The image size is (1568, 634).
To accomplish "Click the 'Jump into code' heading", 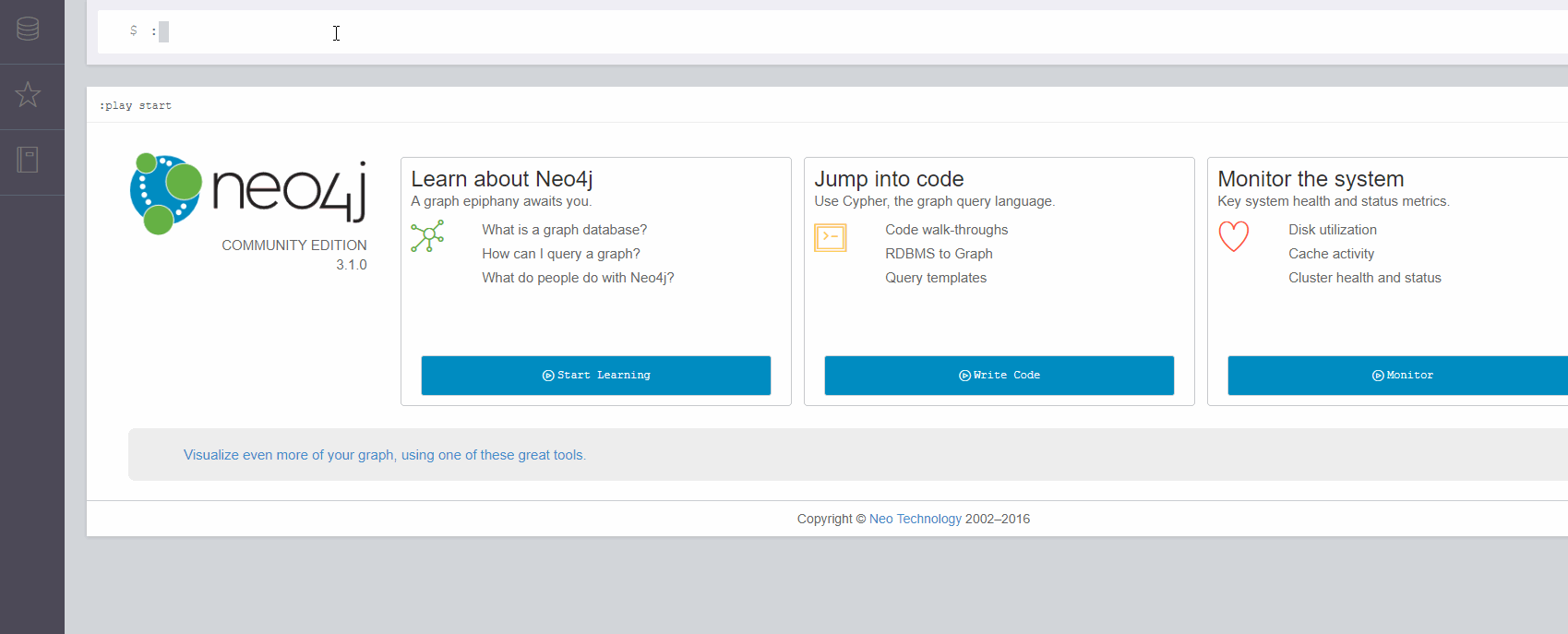I will [x=889, y=179].
